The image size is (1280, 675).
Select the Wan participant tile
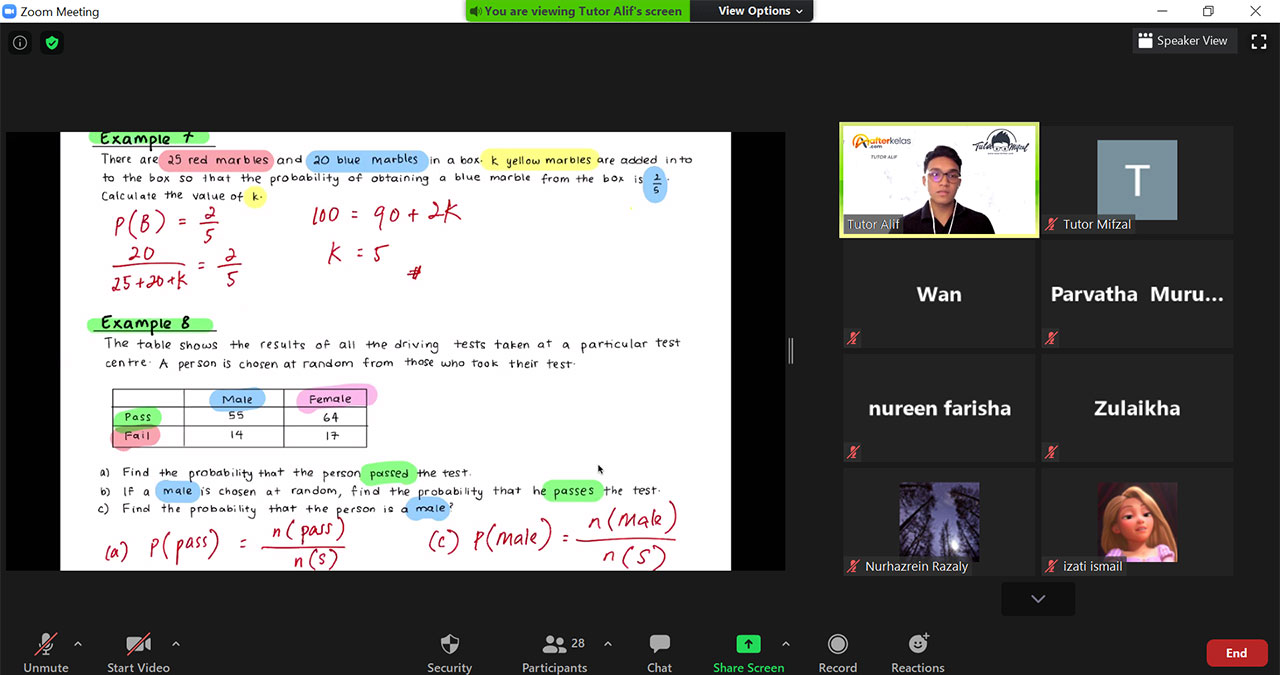pos(939,294)
